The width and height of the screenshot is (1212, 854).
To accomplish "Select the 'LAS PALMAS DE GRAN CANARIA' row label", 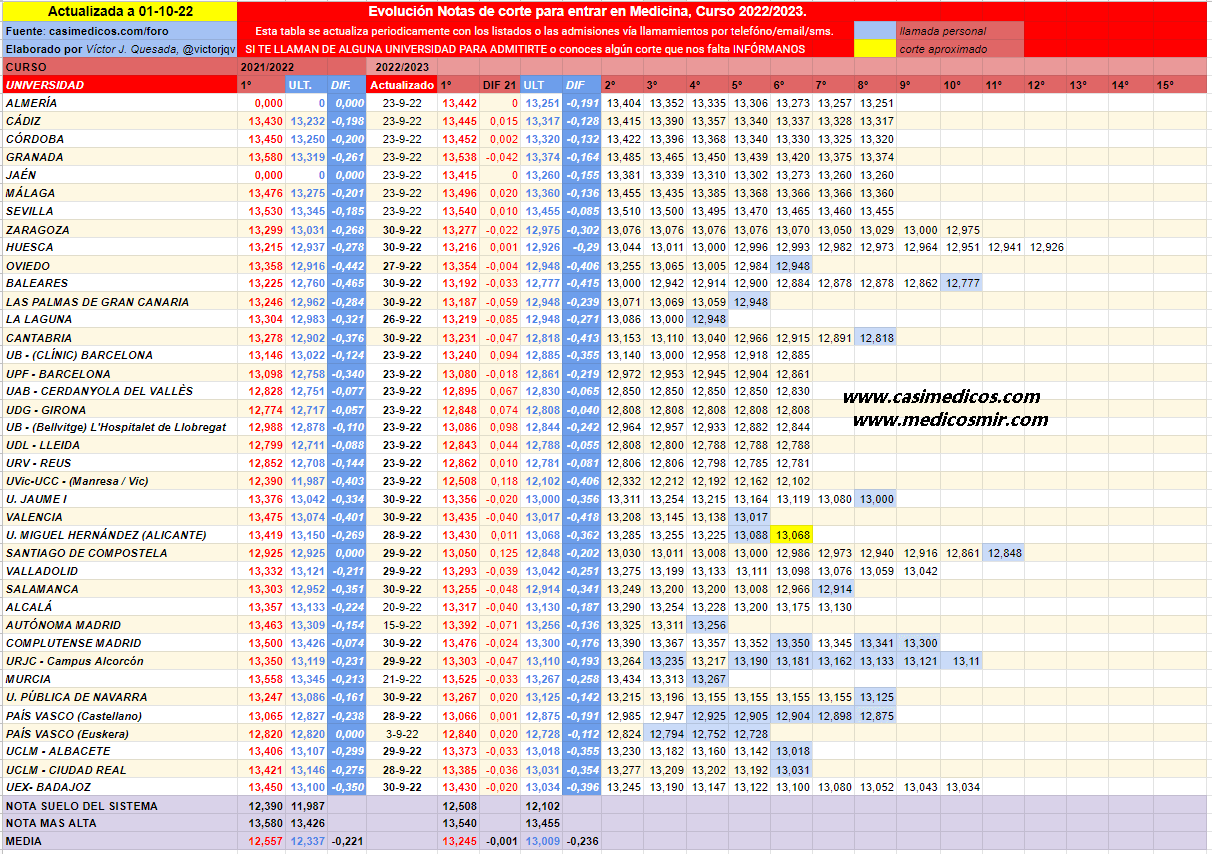I will [x=119, y=301].
